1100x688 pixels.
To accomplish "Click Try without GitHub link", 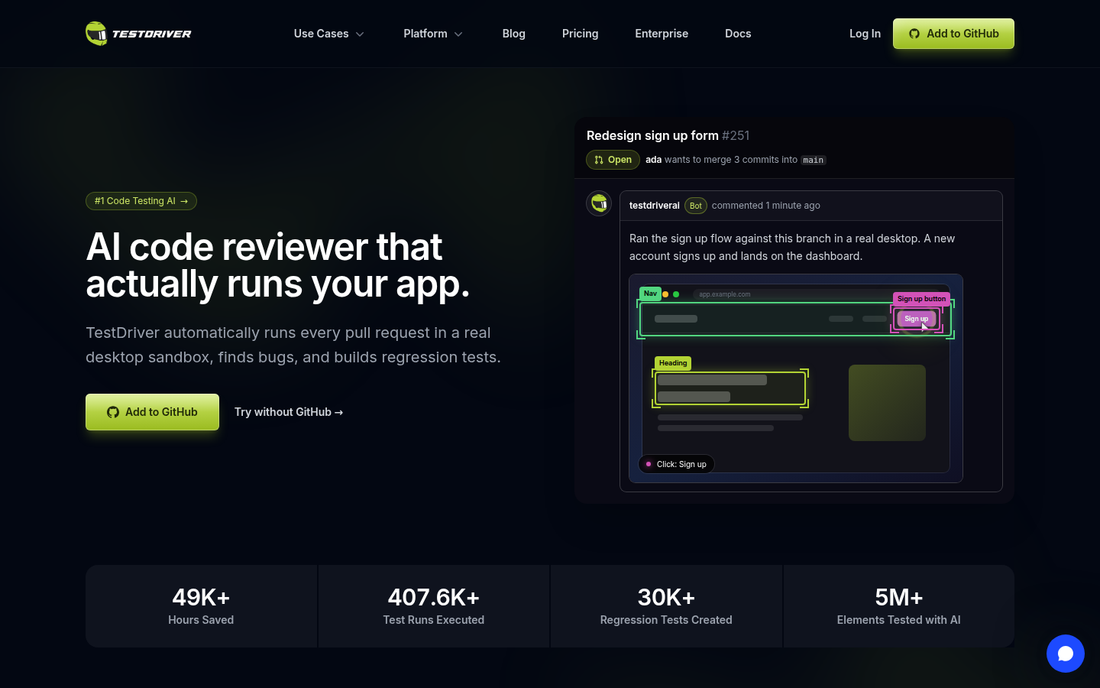I will 288,412.
